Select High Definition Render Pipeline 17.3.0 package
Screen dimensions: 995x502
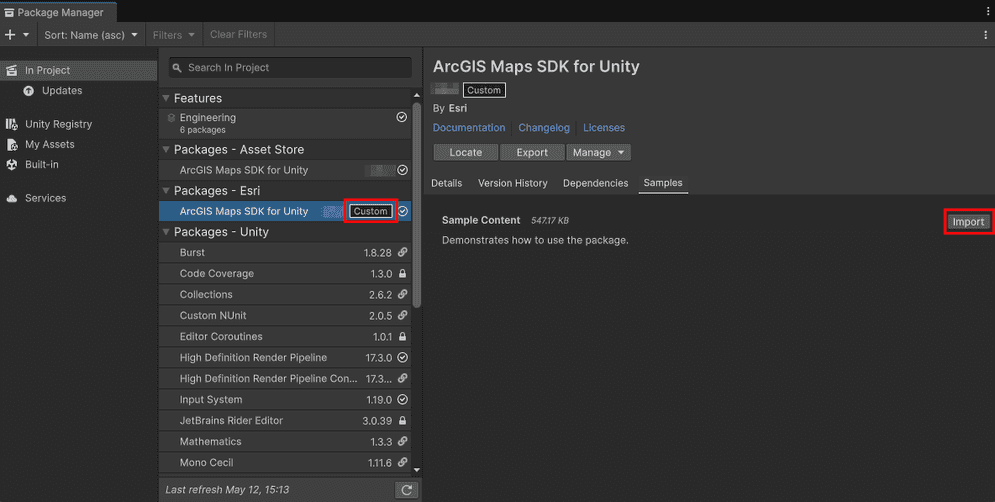285,358
